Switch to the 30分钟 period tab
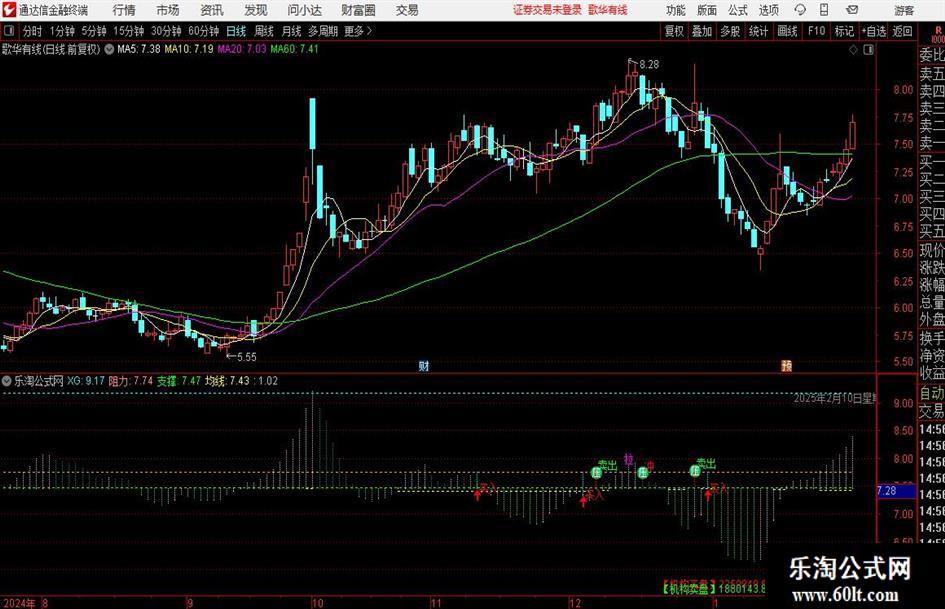The width and height of the screenshot is (945, 609). point(166,31)
